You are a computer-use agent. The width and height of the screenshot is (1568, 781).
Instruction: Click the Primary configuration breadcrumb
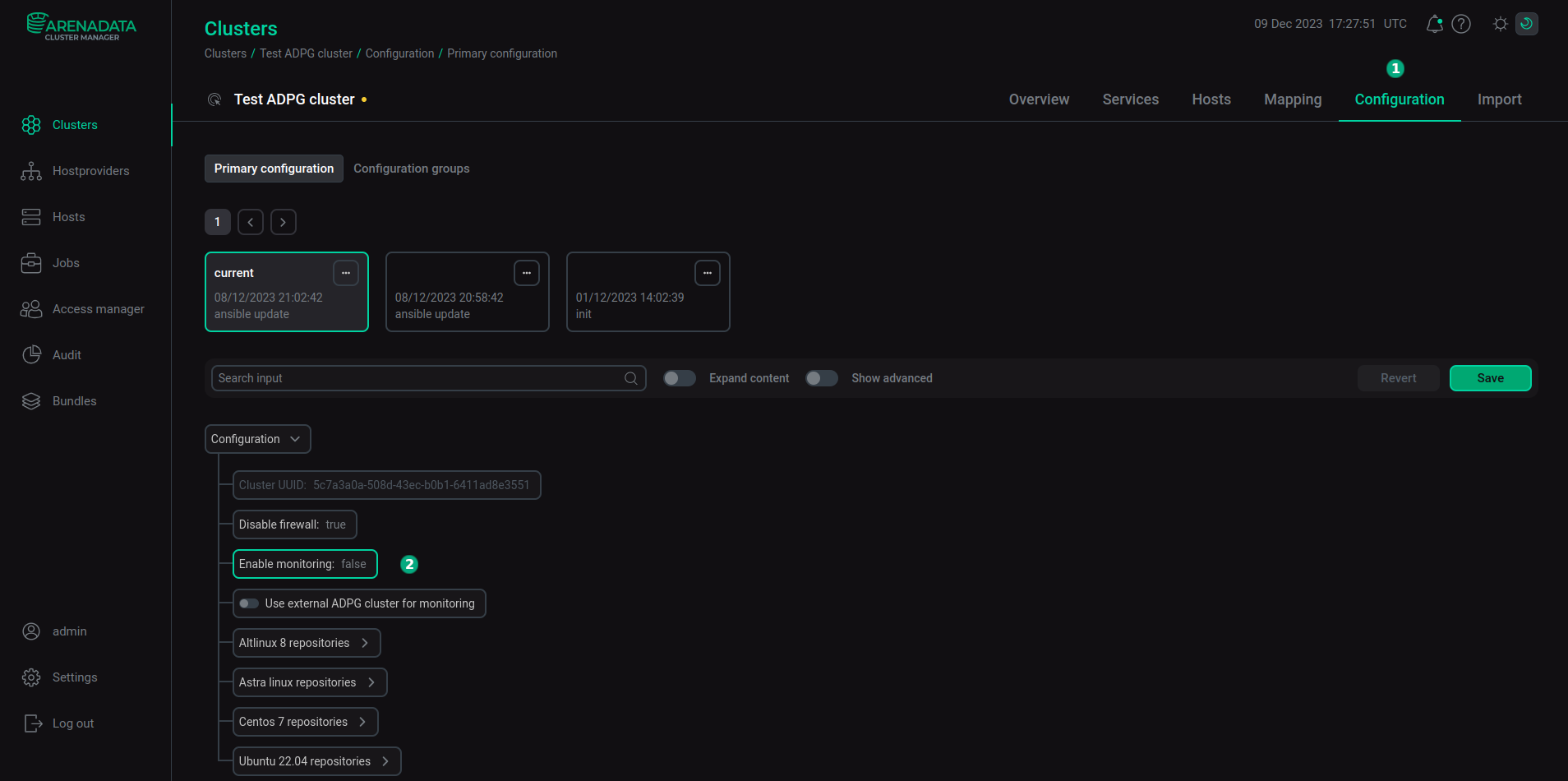pyautogui.click(x=502, y=53)
